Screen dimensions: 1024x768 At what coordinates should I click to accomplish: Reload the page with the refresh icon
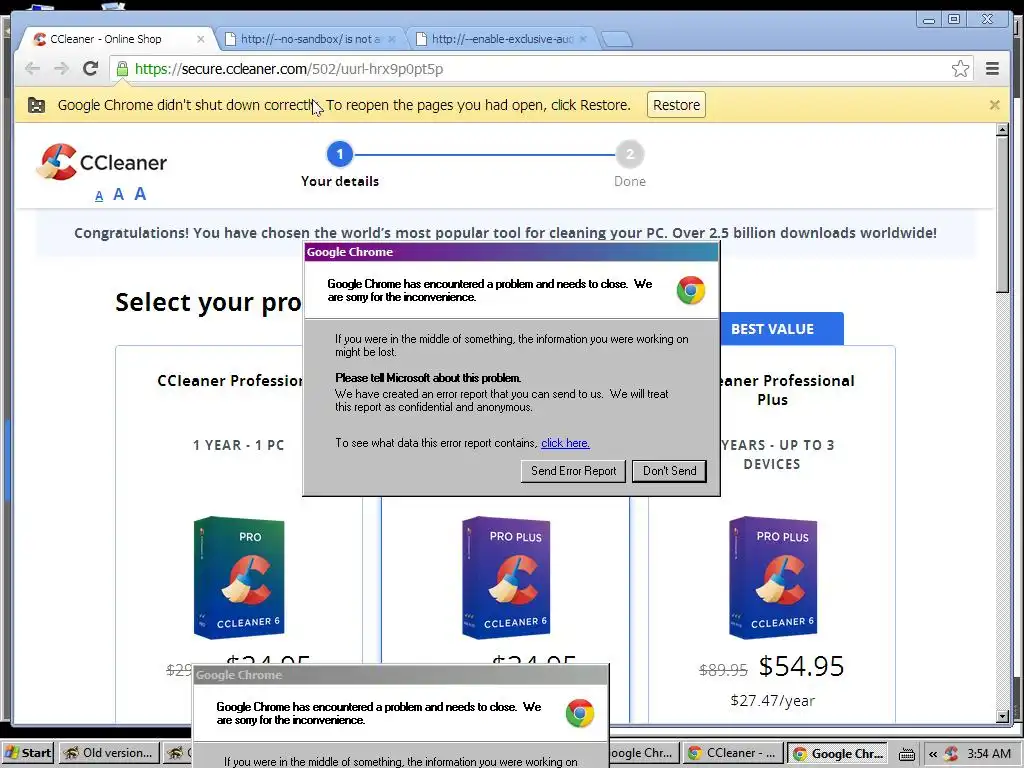pyautogui.click(x=90, y=69)
